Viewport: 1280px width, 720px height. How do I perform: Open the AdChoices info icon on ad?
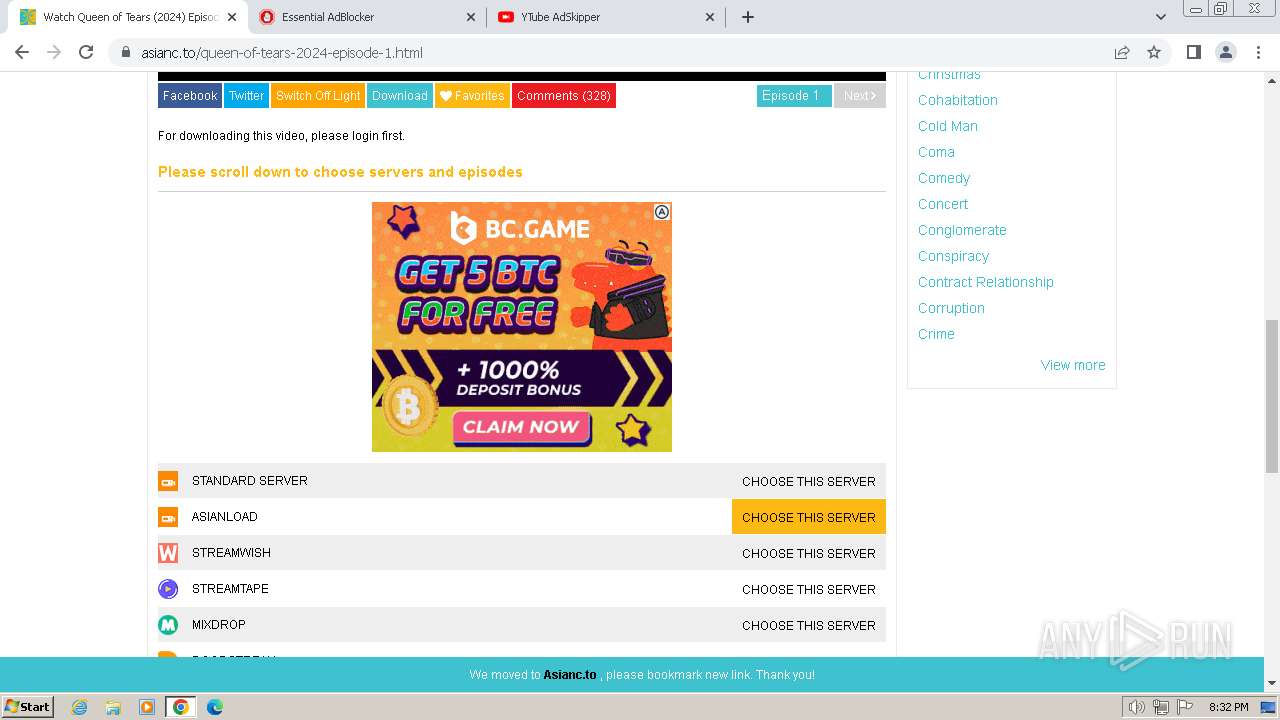662,212
